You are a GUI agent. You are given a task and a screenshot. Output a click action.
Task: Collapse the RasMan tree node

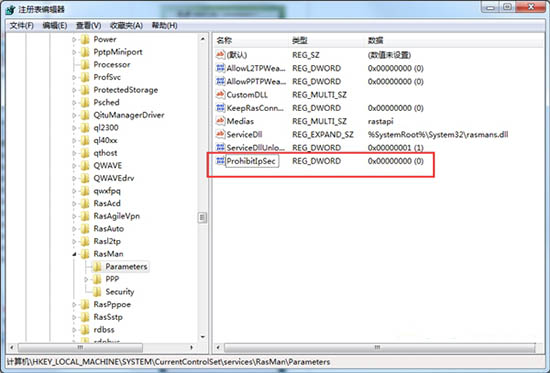(74, 254)
